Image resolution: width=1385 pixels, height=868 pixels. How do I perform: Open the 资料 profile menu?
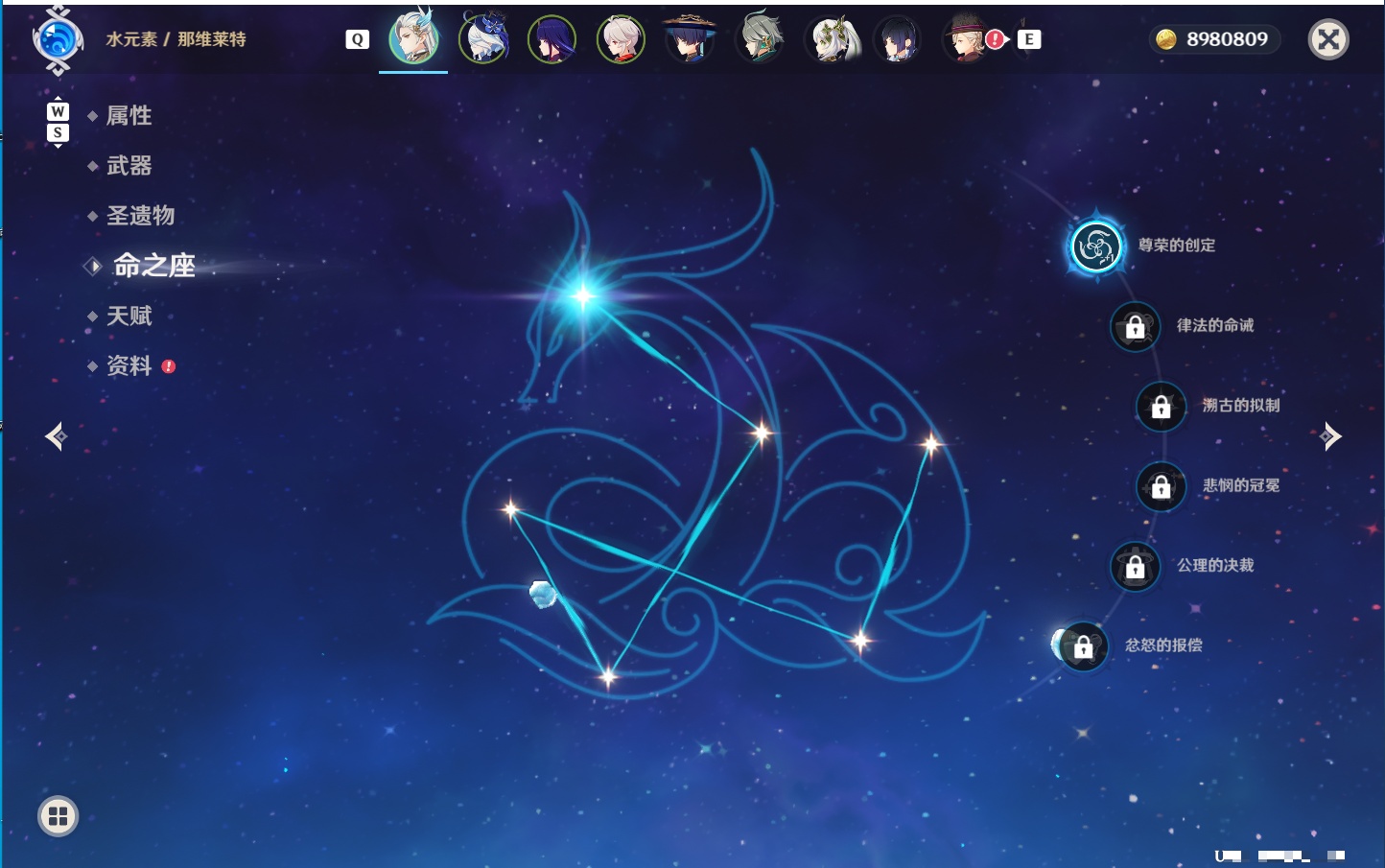click(x=129, y=365)
